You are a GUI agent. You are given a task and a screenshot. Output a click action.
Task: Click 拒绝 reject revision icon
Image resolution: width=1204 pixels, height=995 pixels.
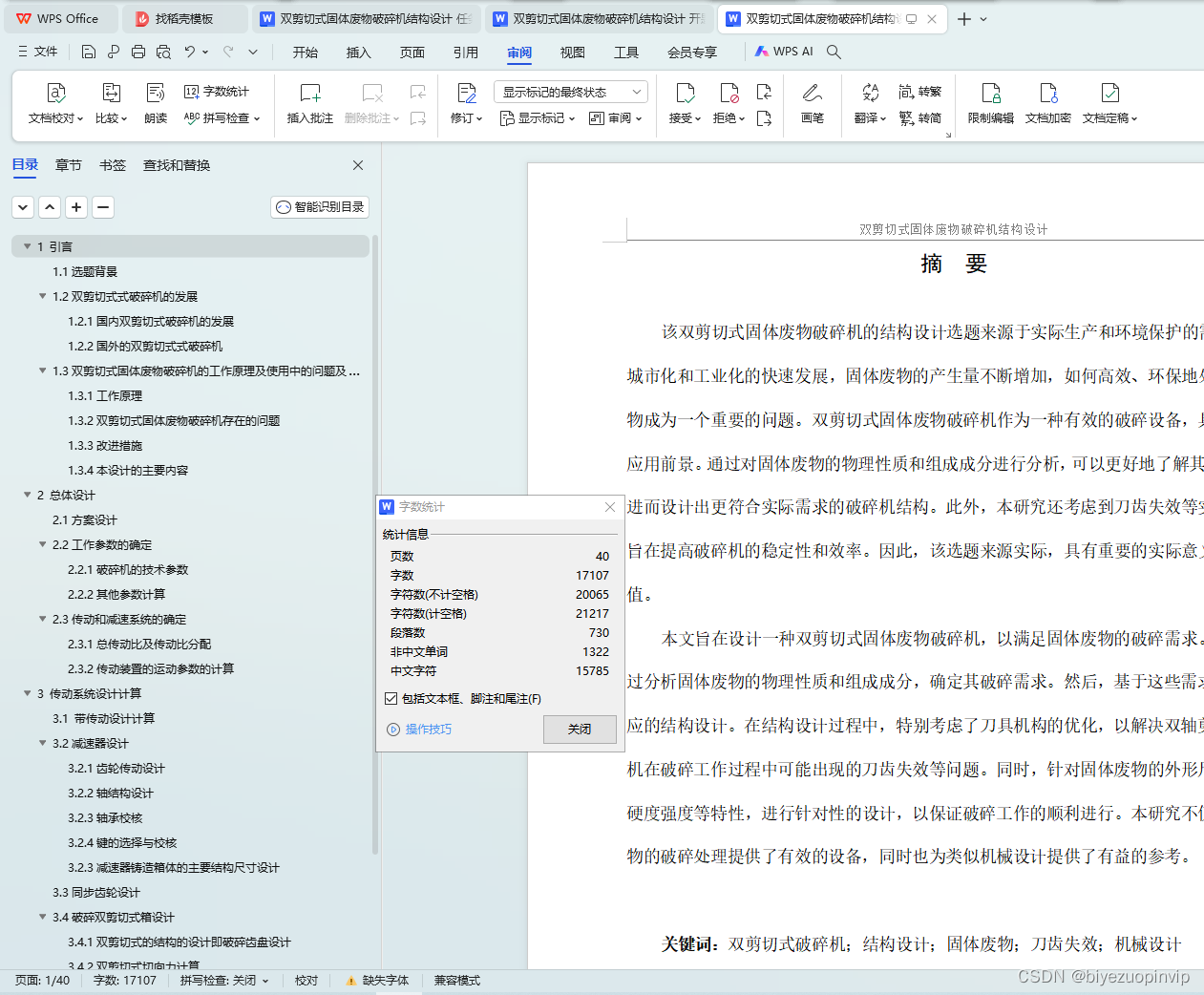click(729, 93)
